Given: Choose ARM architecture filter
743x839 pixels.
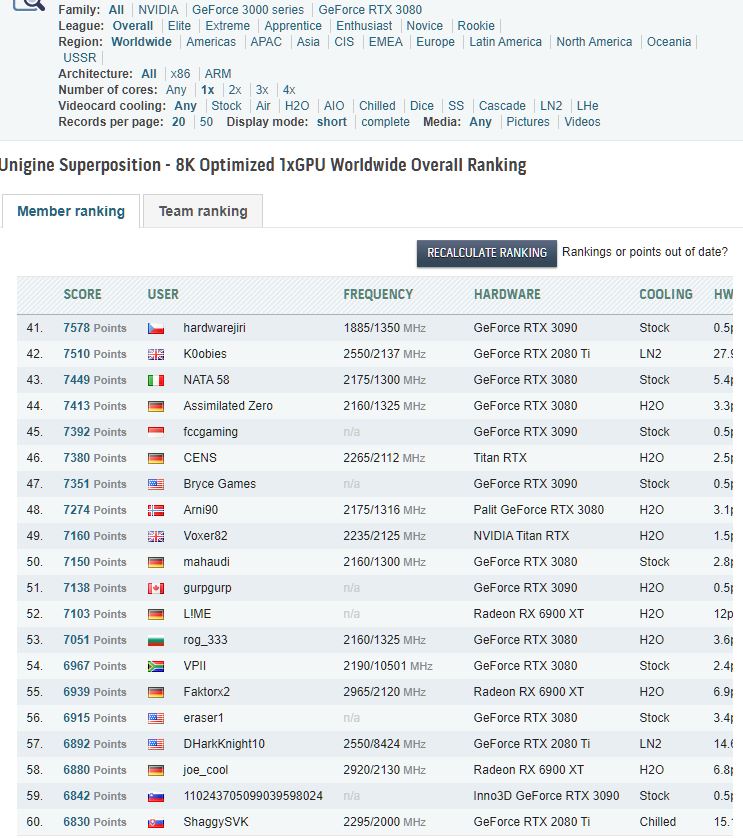Looking at the screenshot, I should click(x=218, y=74).
